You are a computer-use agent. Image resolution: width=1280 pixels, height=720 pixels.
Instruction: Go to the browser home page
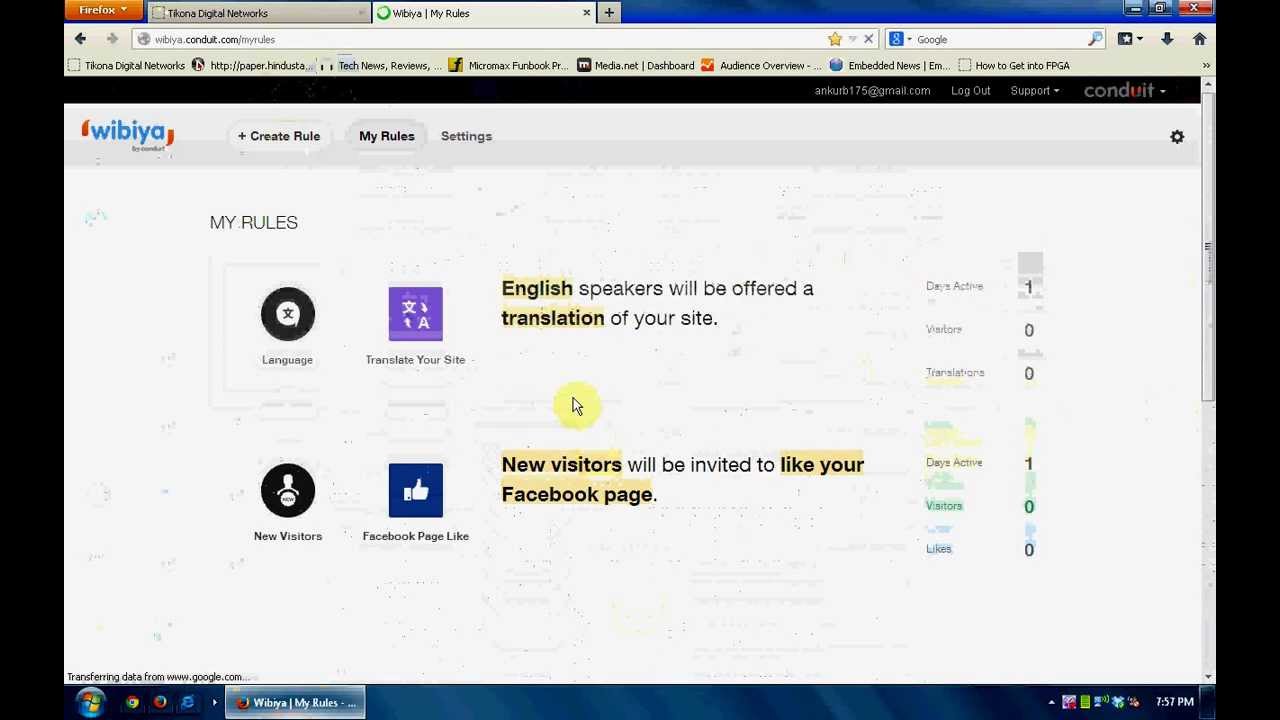point(1199,39)
